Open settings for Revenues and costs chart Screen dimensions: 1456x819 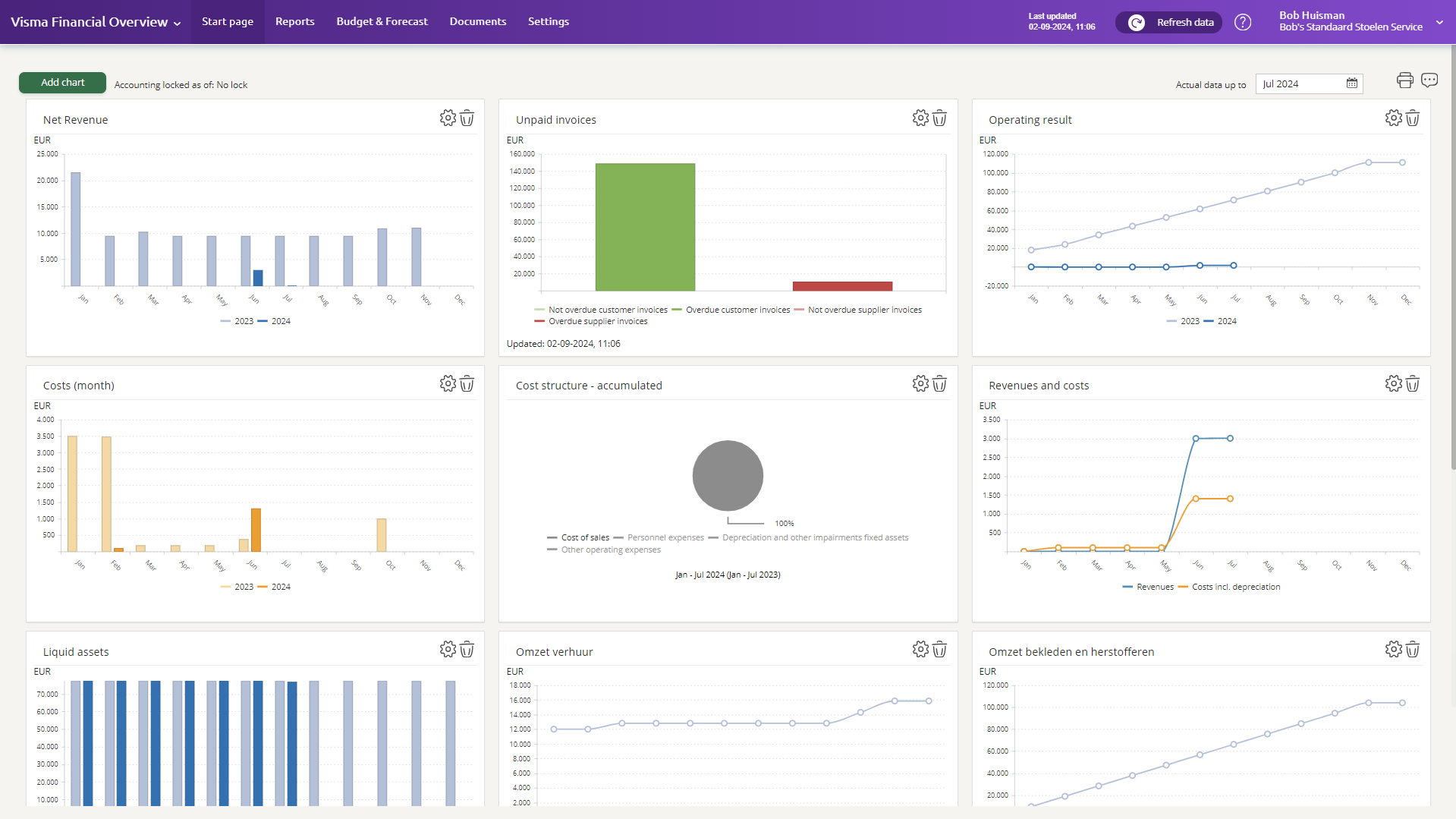(1394, 384)
